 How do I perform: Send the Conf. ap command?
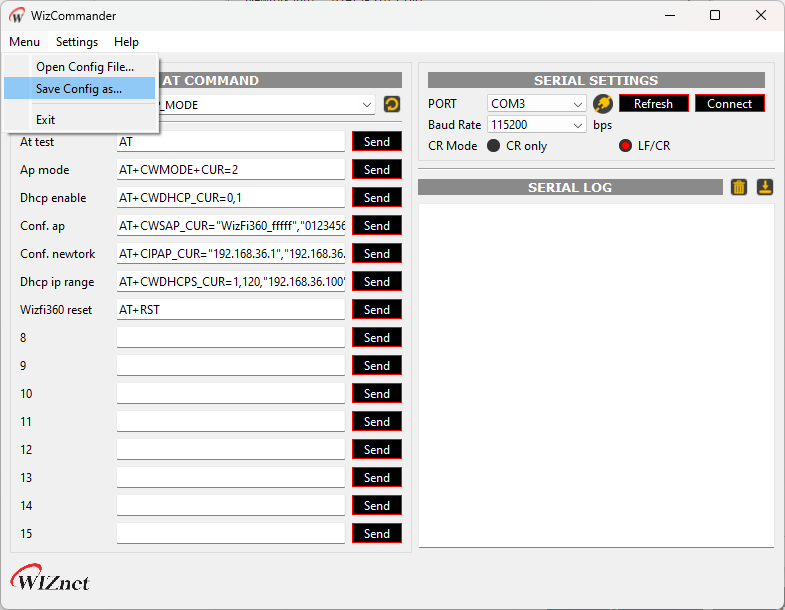(x=376, y=226)
